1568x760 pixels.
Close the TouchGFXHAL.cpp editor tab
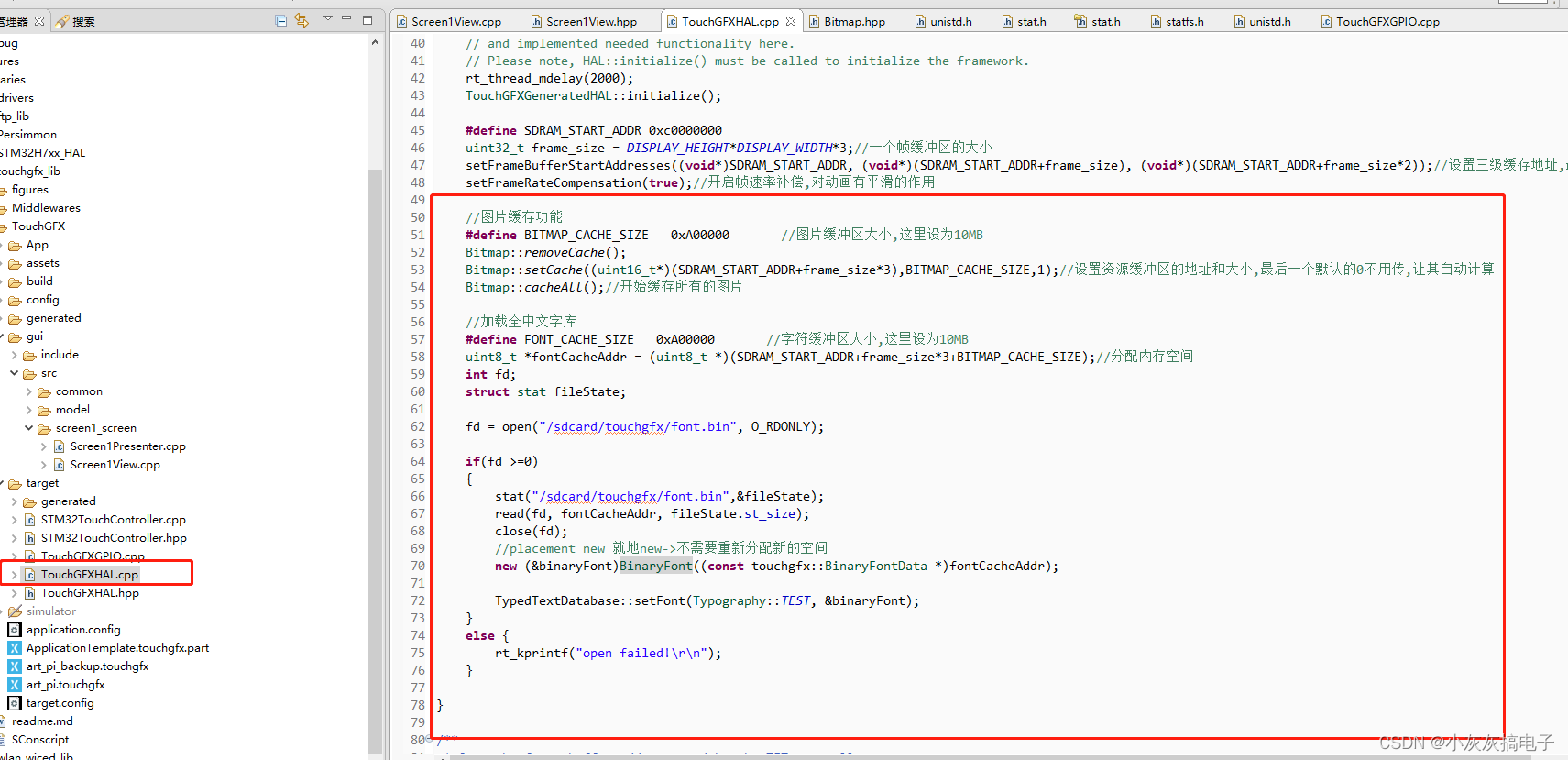[x=791, y=21]
